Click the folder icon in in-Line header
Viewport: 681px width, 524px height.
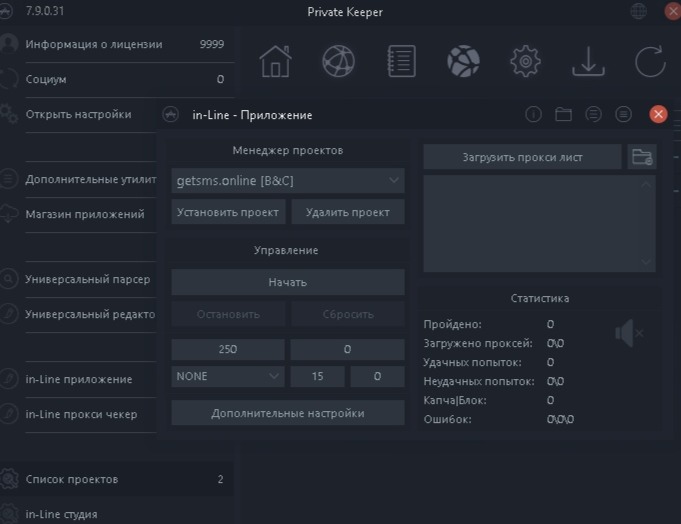(563, 115)
